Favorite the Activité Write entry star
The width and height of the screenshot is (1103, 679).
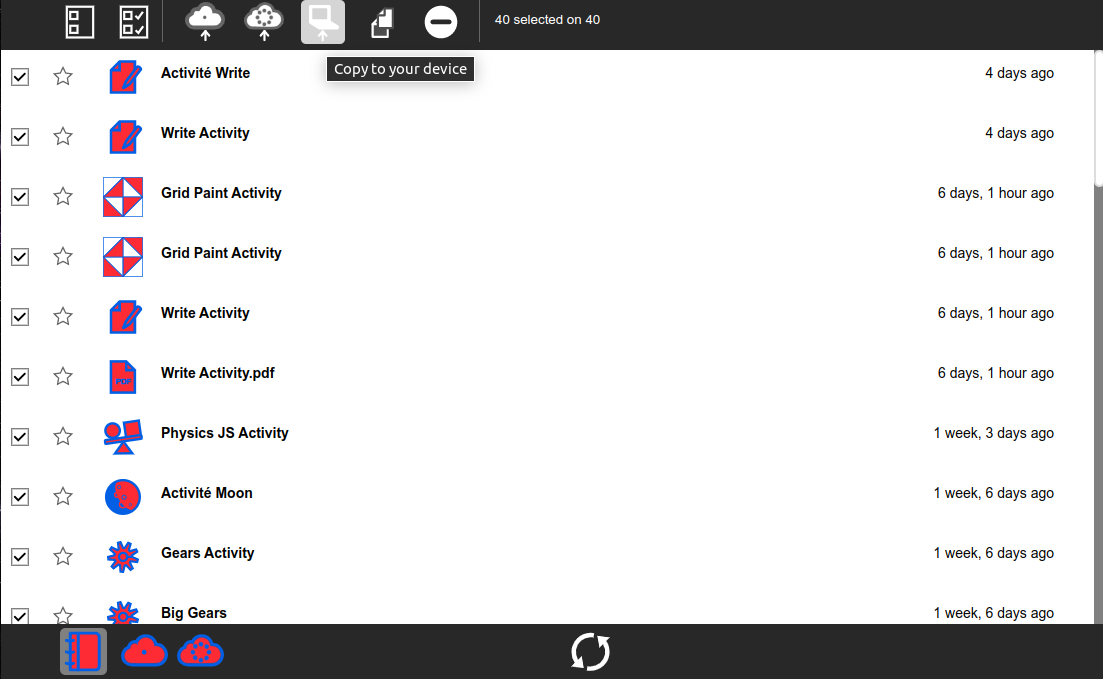coord(63,76)
